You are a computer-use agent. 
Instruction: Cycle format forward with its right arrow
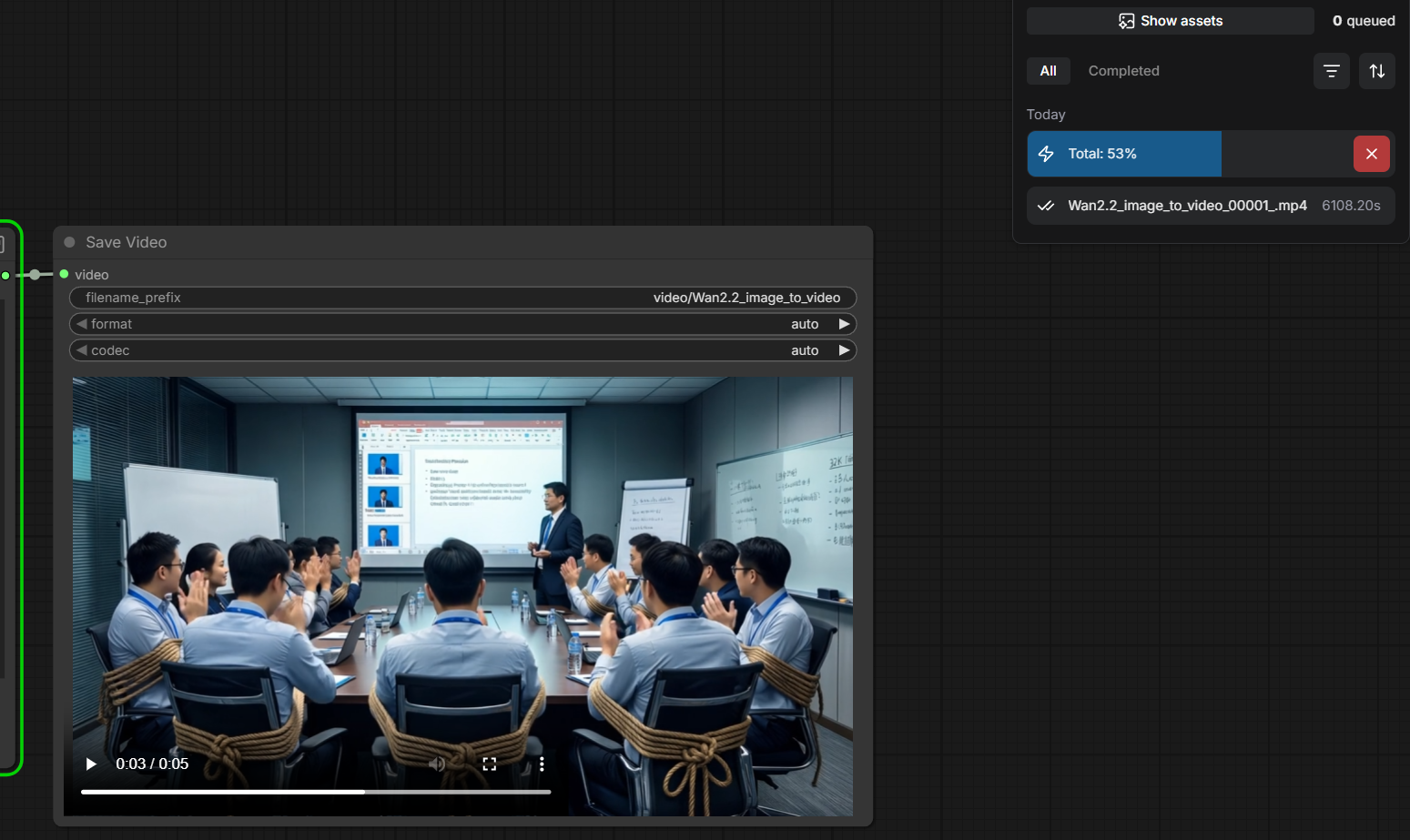[843, 323]
